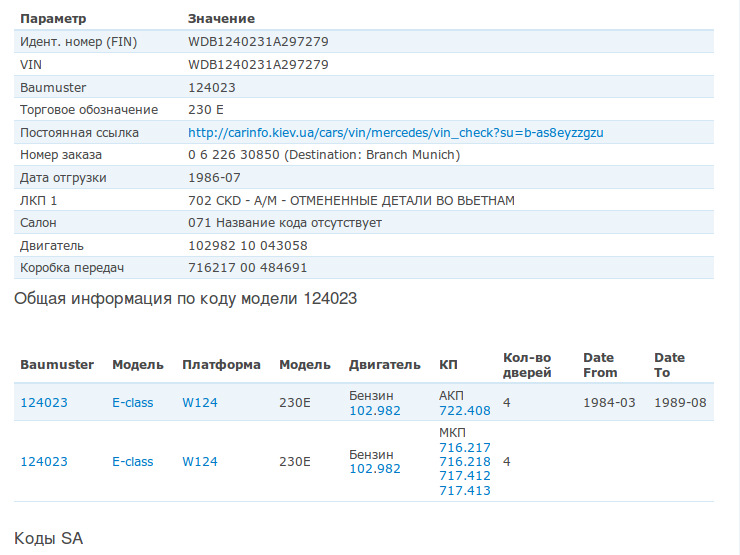Click the 'Коробка передач' label
The image size is (740, 555).
click(x=72, y=268)
